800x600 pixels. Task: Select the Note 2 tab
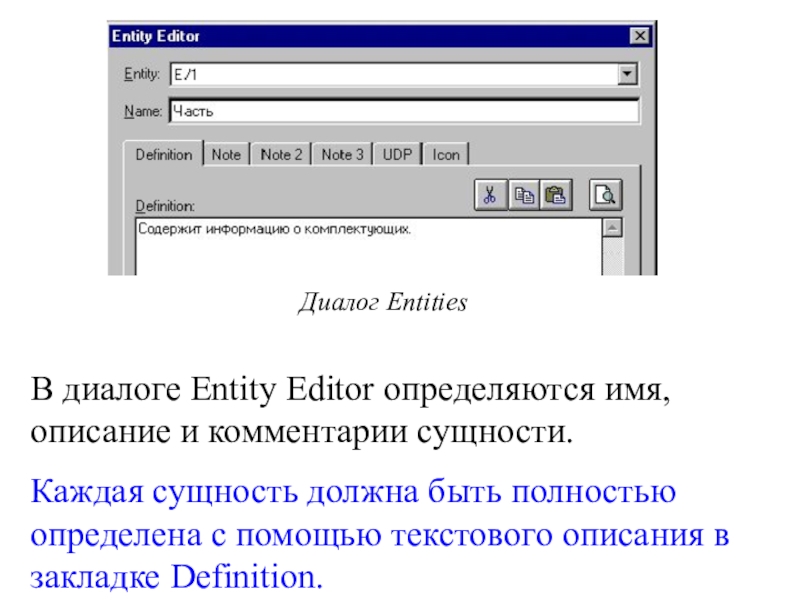(x=281, y=155)
